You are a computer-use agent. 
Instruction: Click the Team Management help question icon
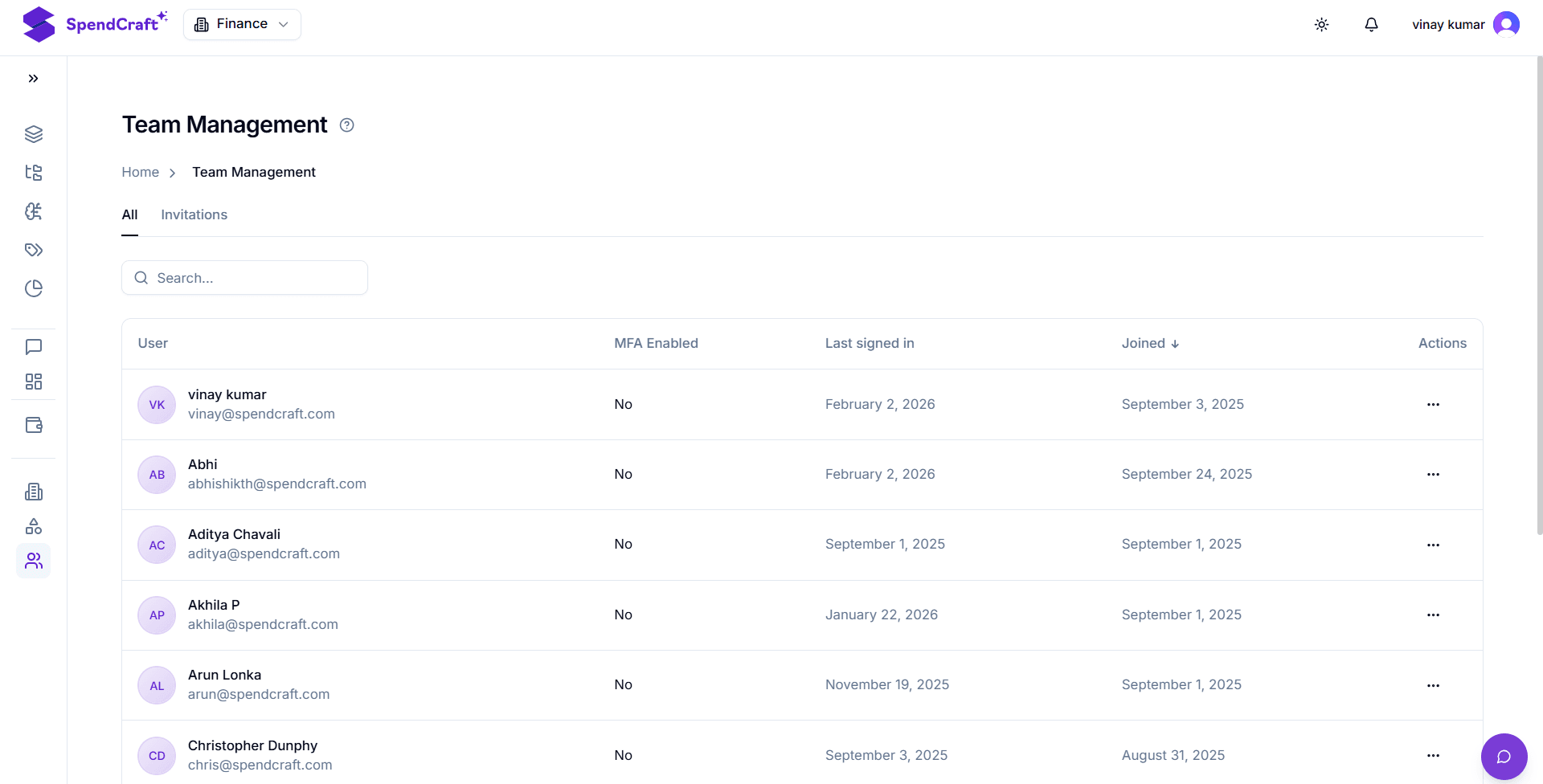[x=346, y=125]
